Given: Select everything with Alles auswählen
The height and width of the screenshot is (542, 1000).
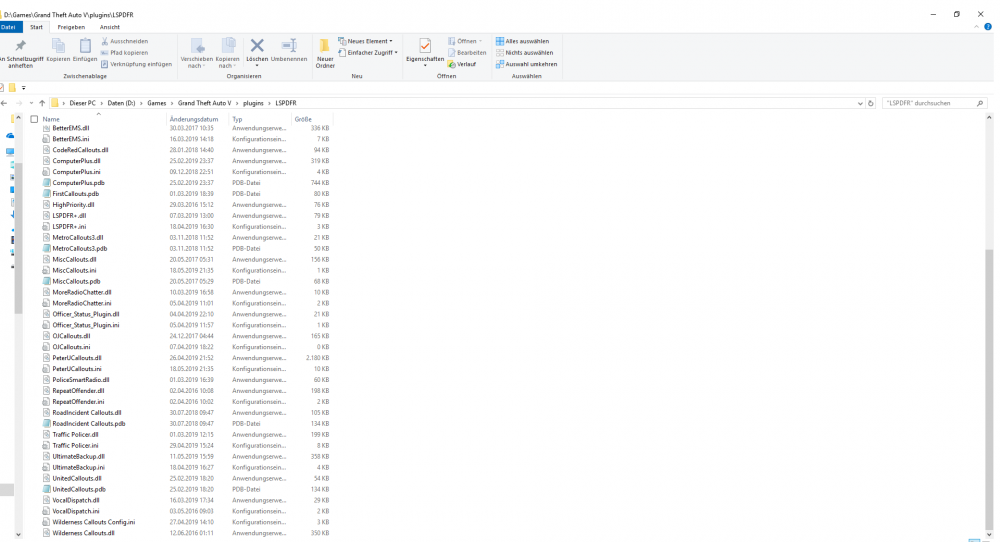Looking at the screenshot, I should point(522,41).
